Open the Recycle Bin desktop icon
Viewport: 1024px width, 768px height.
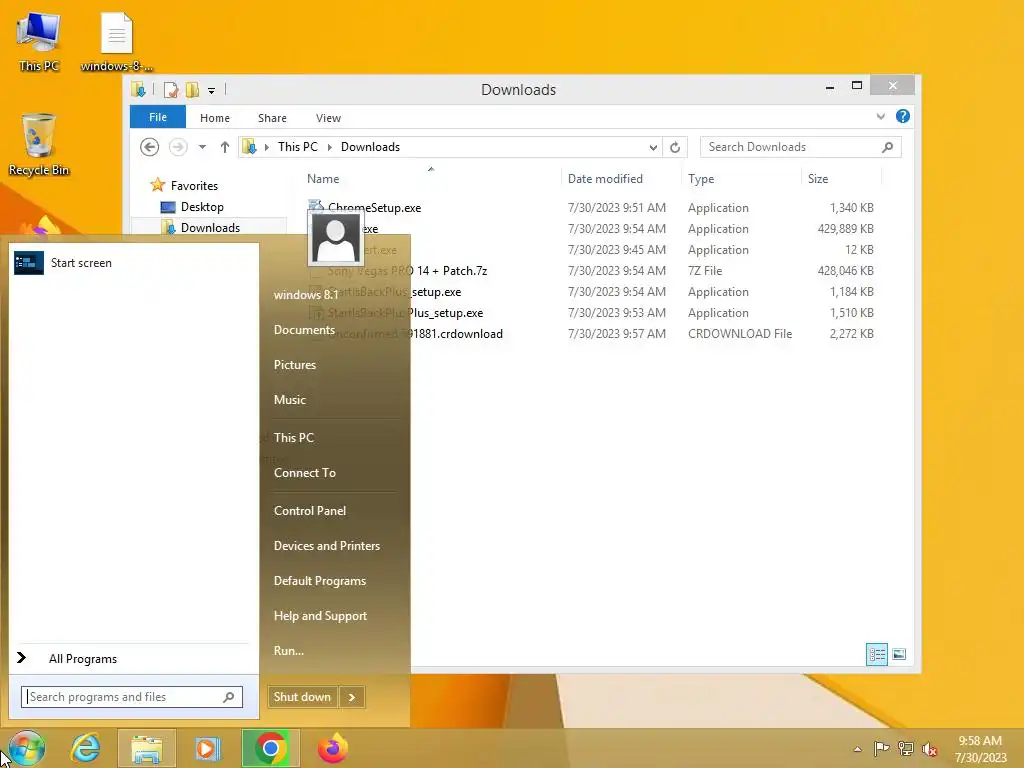tap(39, 145)
